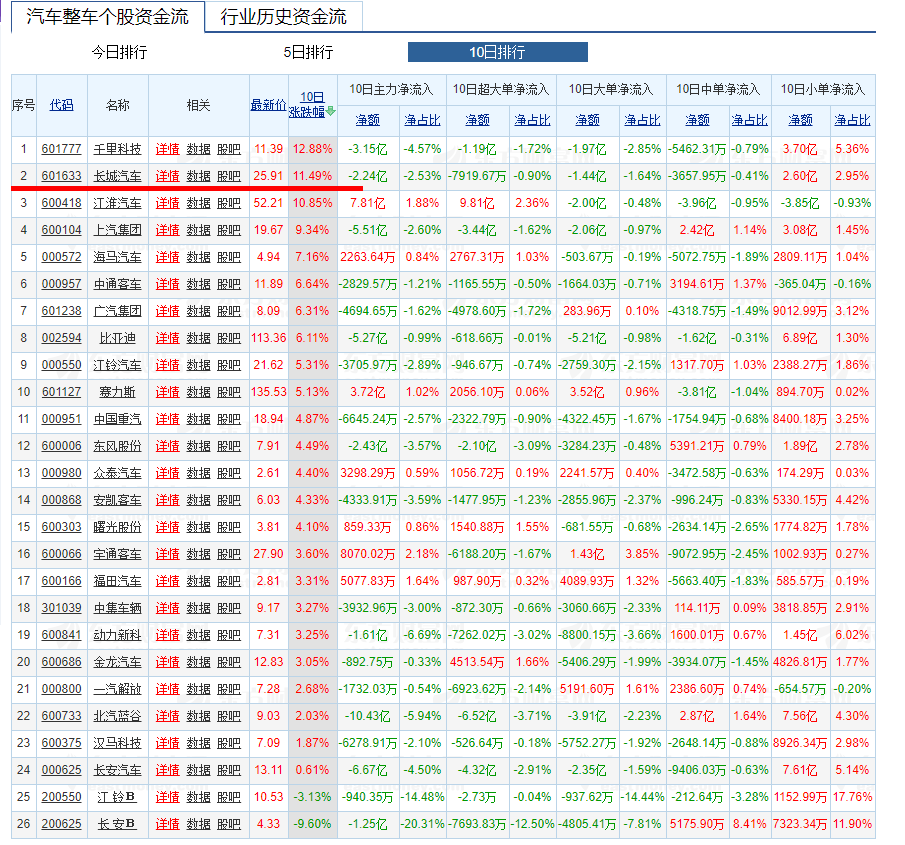Screen dimensions: 905x845
Task: Open stock code 601238
Action: pos(61,311)
